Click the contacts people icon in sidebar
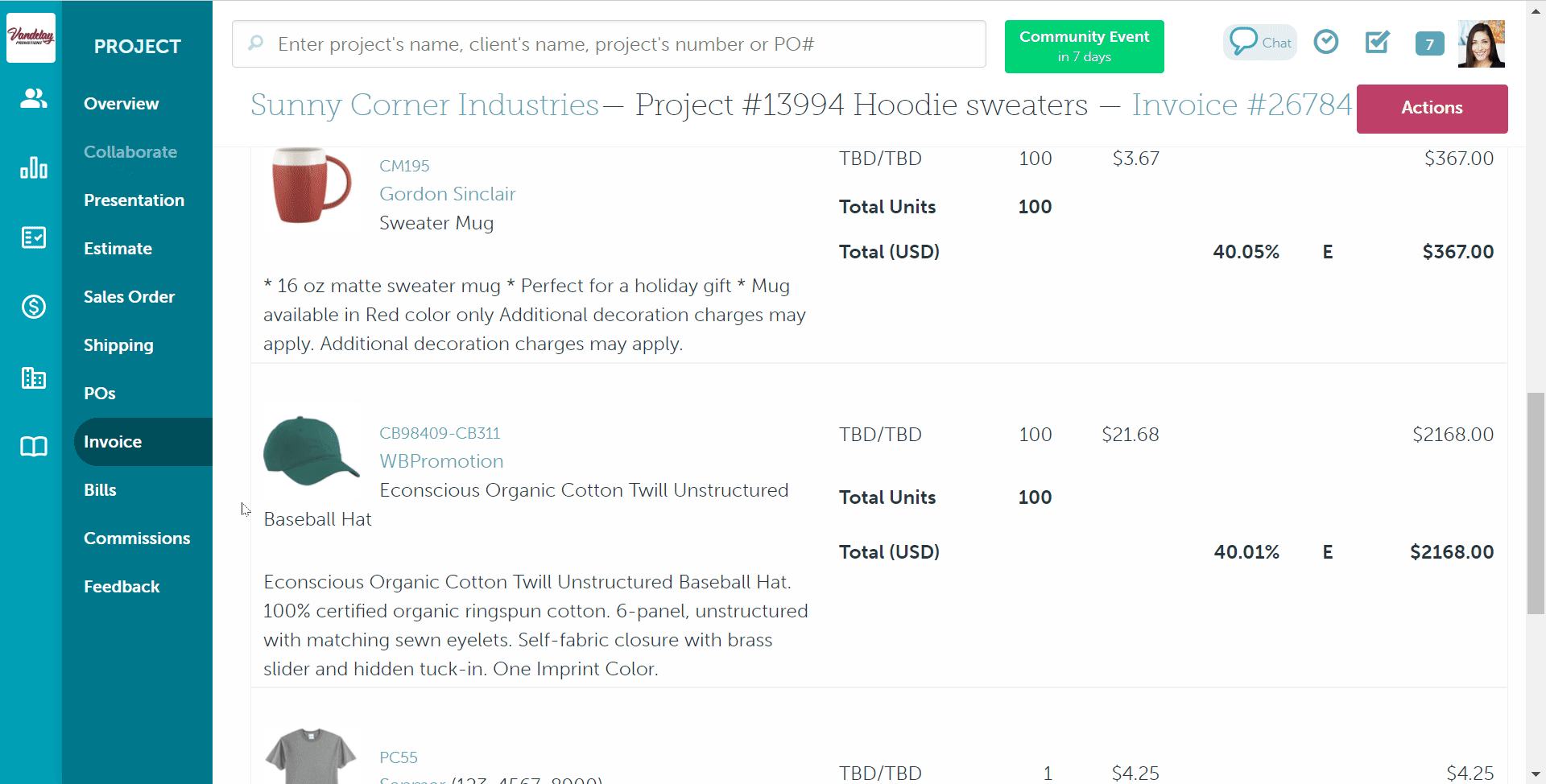This screenshot has height=784, width=1546. [x=33, y=98]
